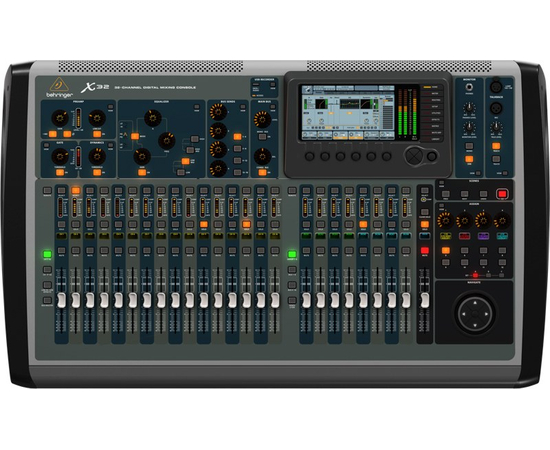Select Bus Sends bank 5-8 button
Image resolution: width=550 pixels, height=450 pixels.
click(237, 149)
